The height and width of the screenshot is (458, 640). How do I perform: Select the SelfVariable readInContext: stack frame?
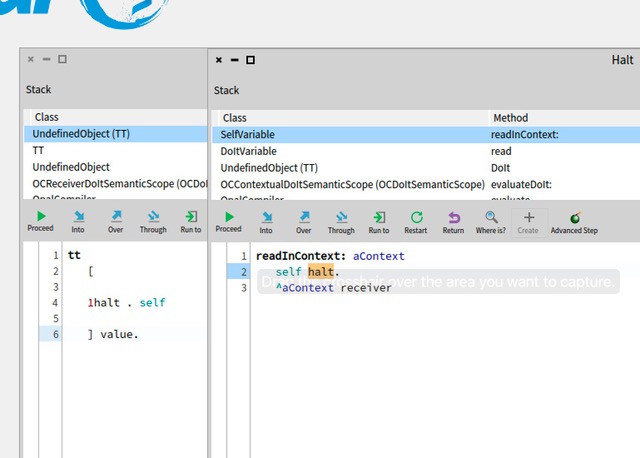(350, 134)
